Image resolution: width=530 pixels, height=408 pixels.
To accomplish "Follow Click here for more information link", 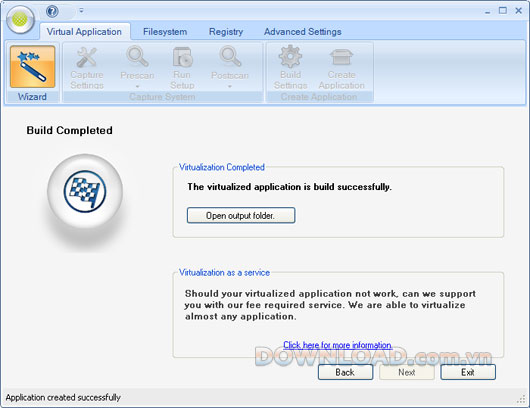I will coord(338,345).
